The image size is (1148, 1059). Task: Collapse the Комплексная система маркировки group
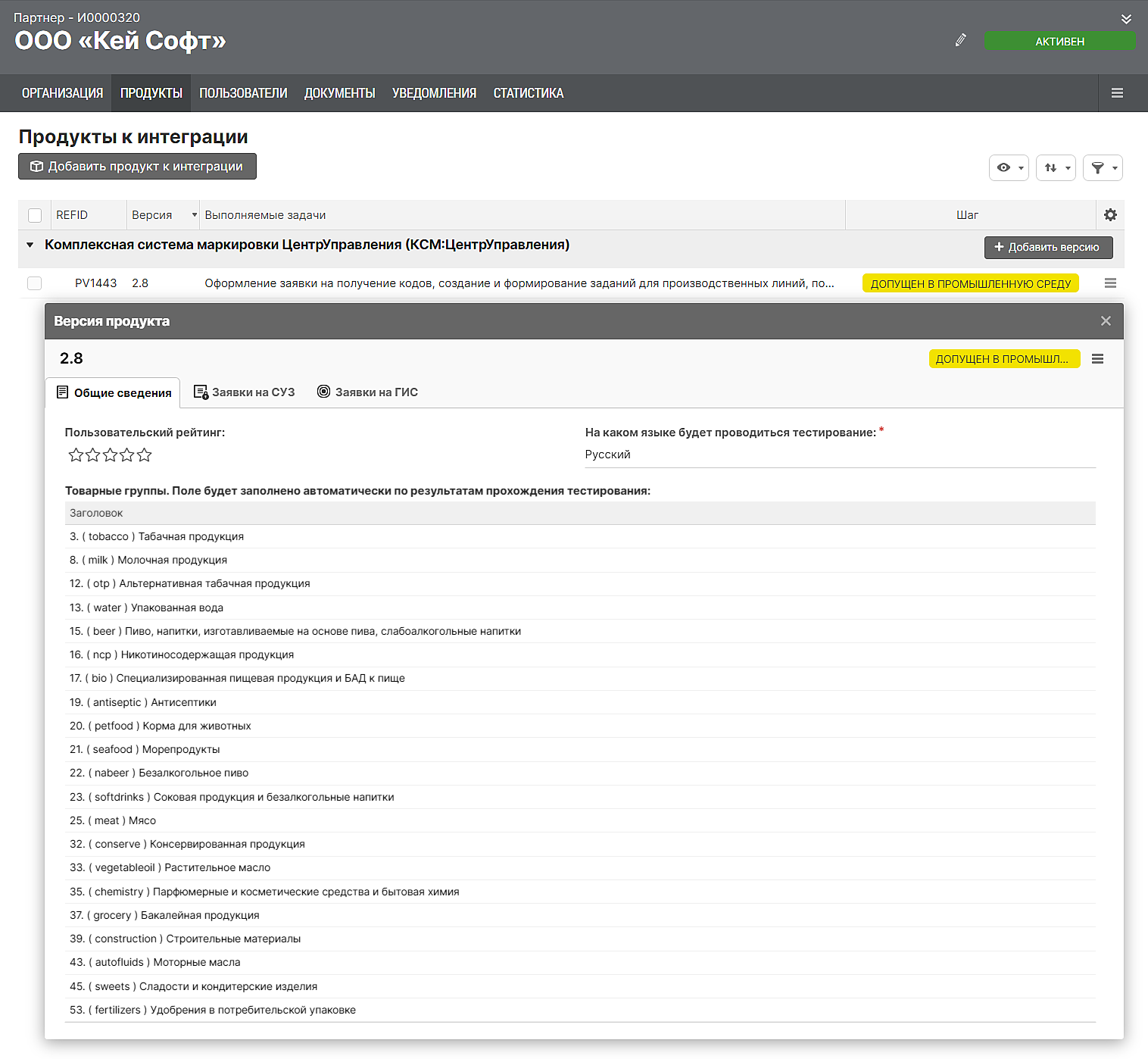coord(30,245)
